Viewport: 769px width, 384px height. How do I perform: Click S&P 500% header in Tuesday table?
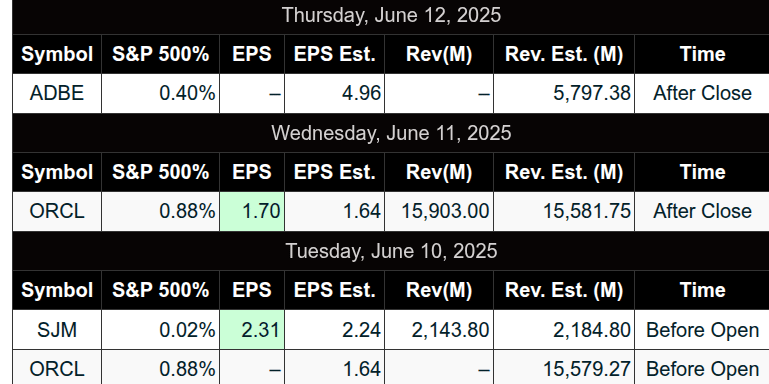[x=160, y=290]
